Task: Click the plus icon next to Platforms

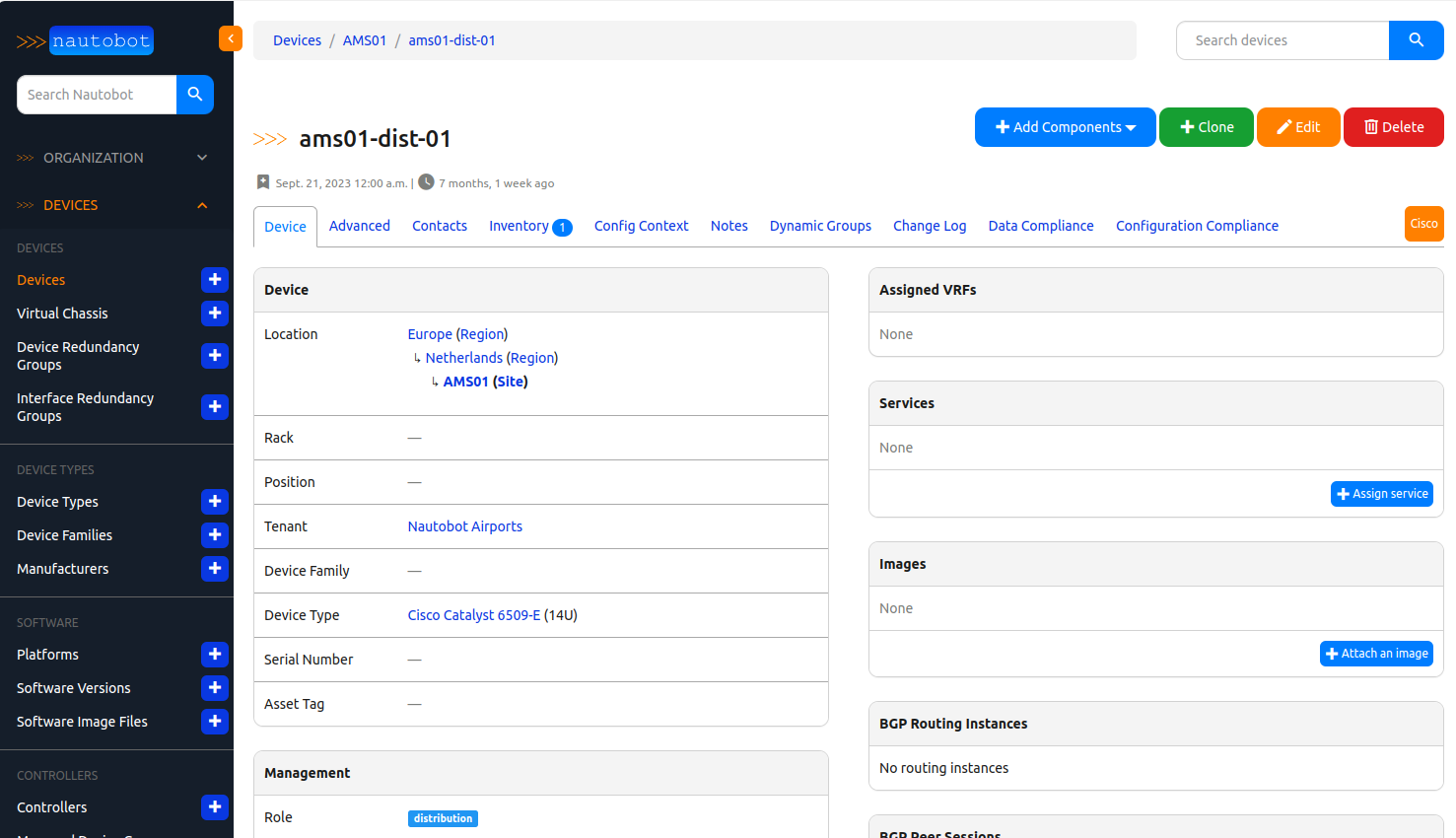Action: pos(214,655)
